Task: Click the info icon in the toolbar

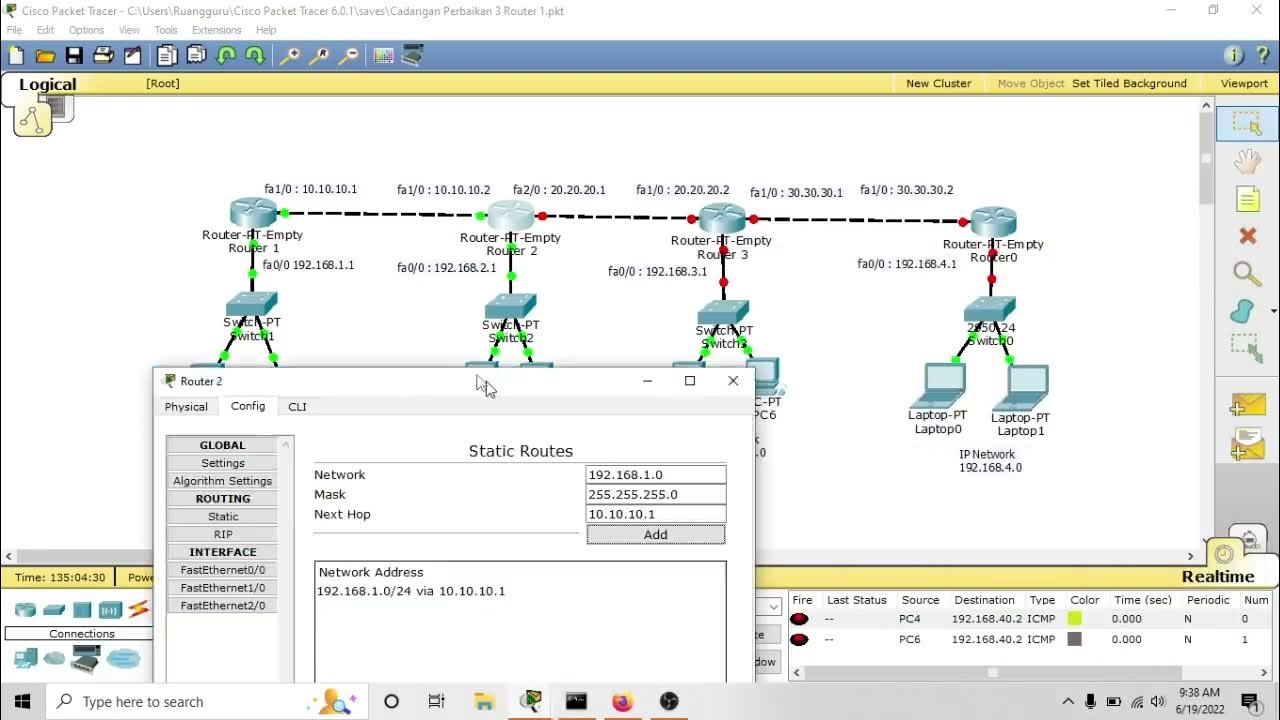Action: (x=1234, y=56)
